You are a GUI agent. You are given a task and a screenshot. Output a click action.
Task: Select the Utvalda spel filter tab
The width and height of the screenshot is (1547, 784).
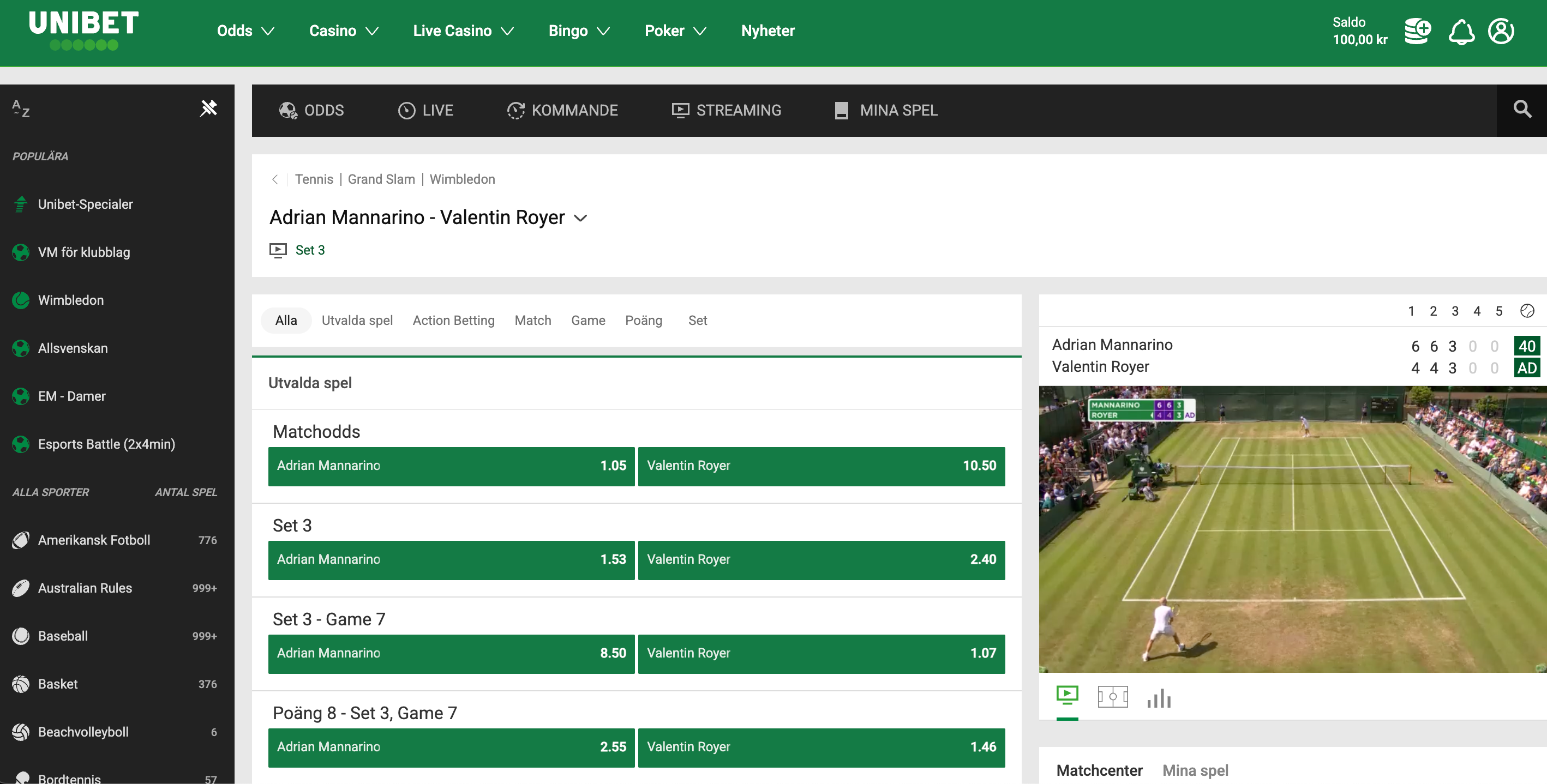click(x=357, y=321)
